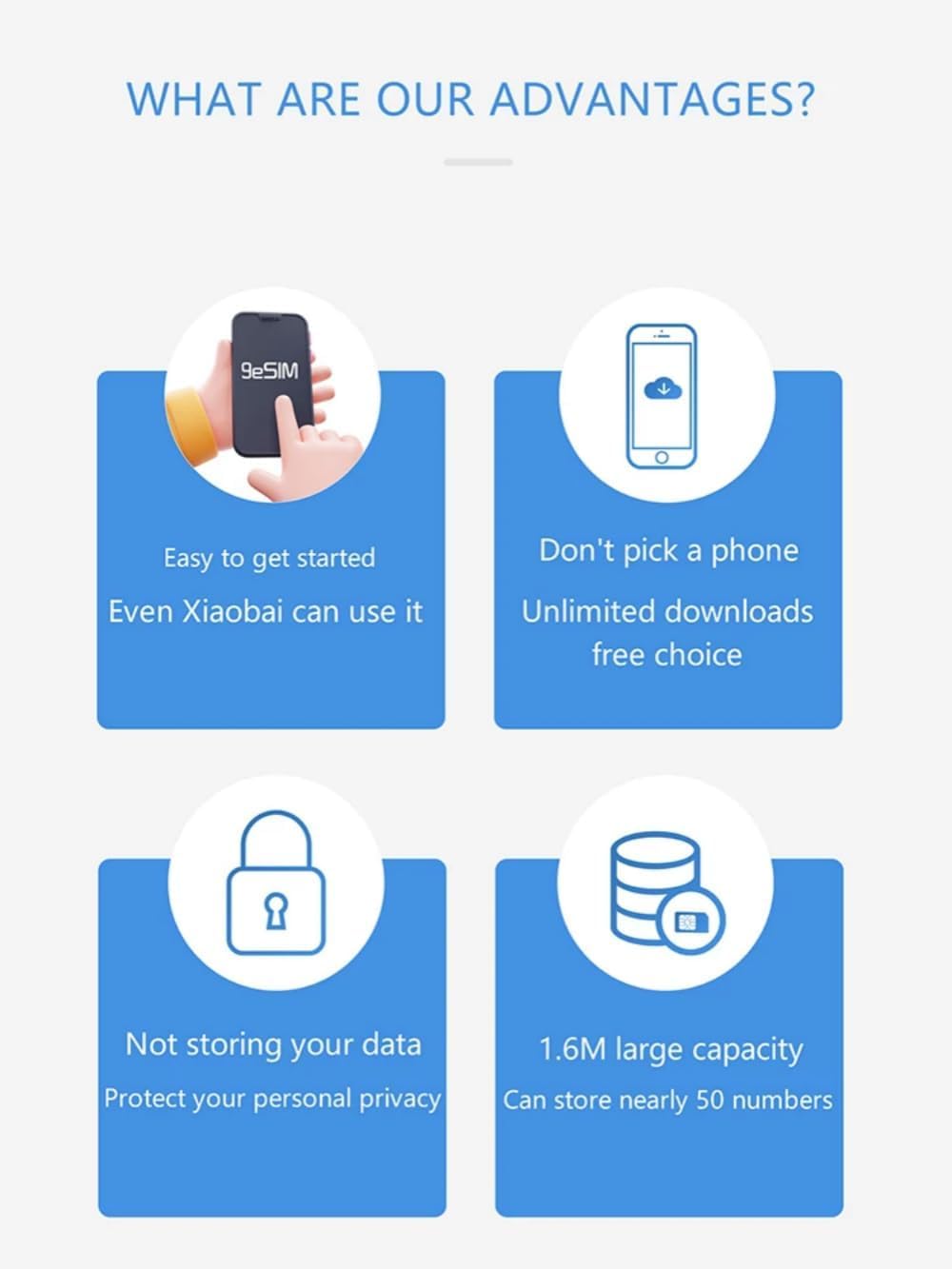Screen dimensions: 952x1269
Task: Click the phone cloud download icon
Action: (662, 397)
